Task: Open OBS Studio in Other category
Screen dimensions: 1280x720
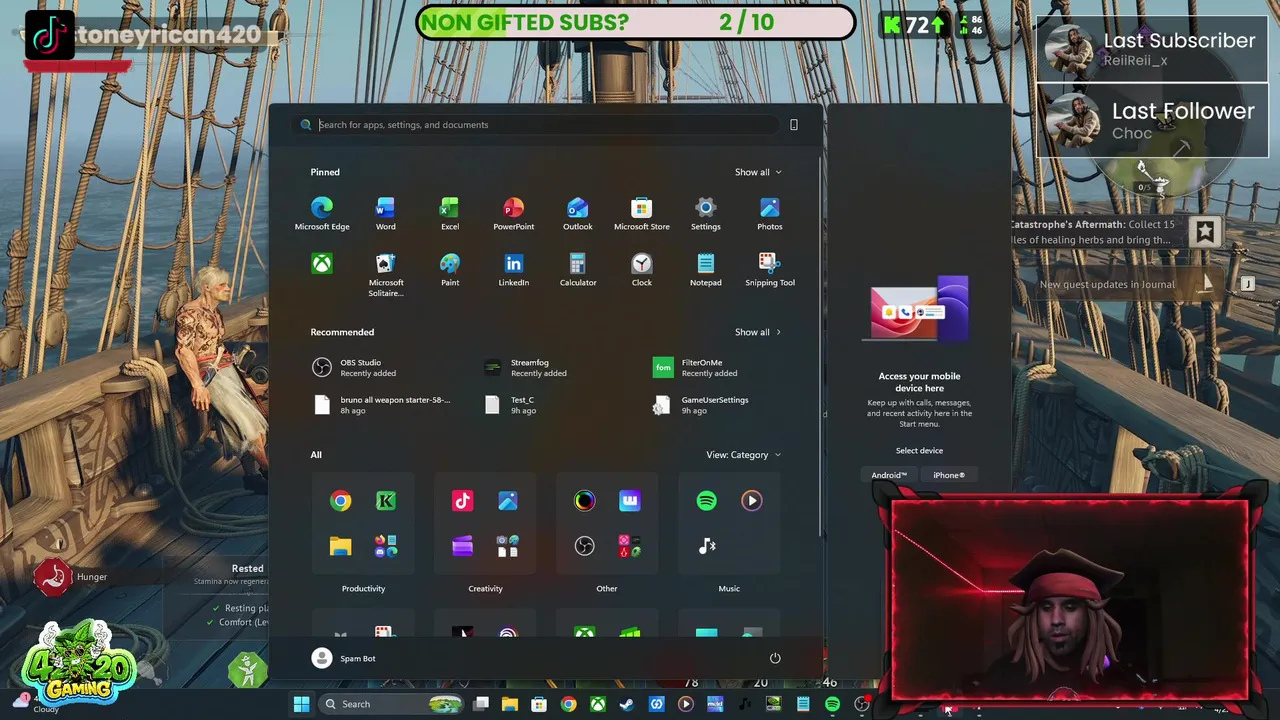Action: (x=584, y=546)
